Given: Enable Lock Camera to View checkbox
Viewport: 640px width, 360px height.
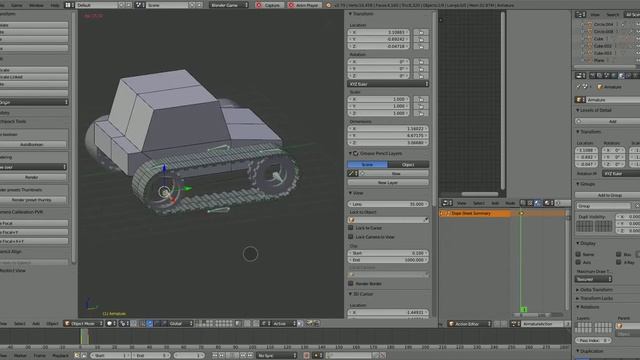Looking at the screenshot, I should pos(351,237).
